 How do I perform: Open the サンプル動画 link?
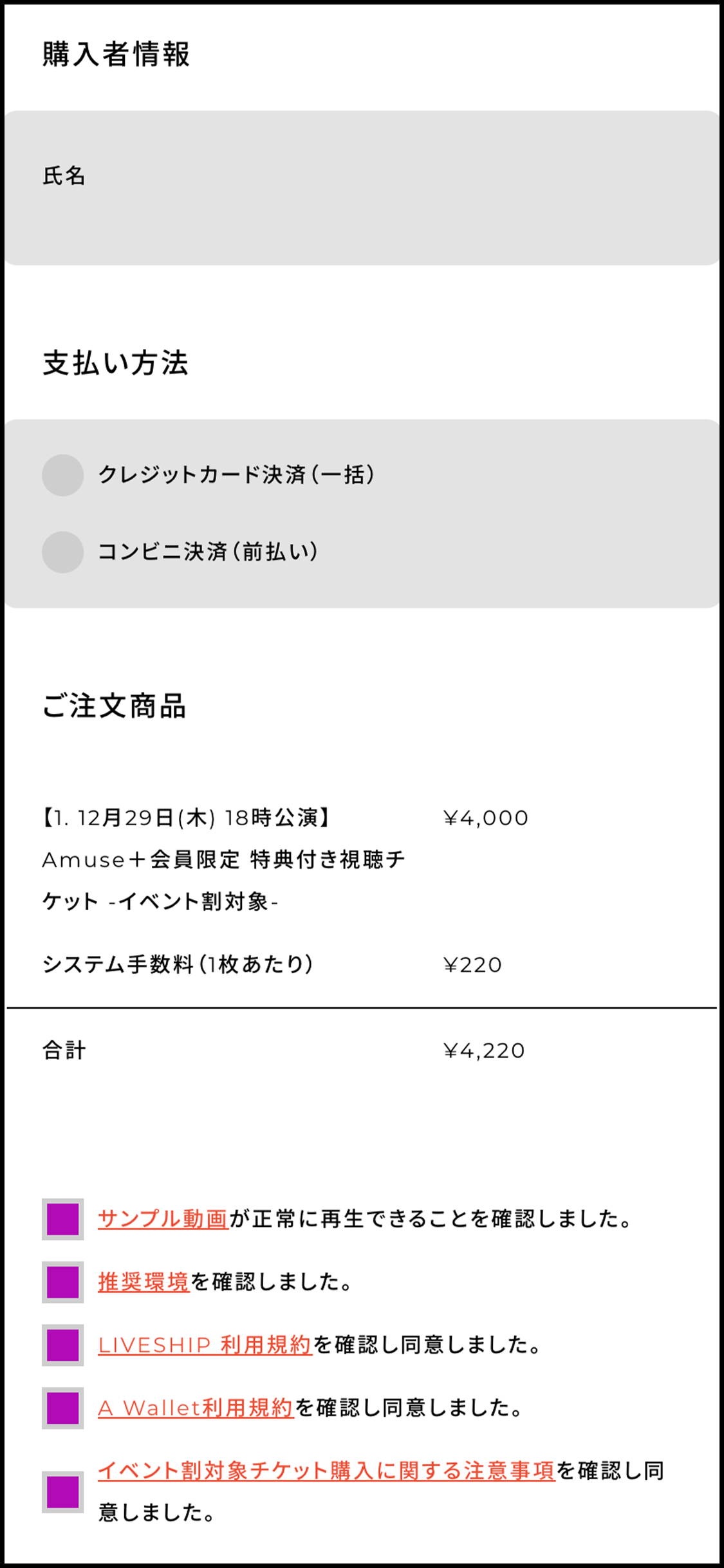pos(163,1219)
